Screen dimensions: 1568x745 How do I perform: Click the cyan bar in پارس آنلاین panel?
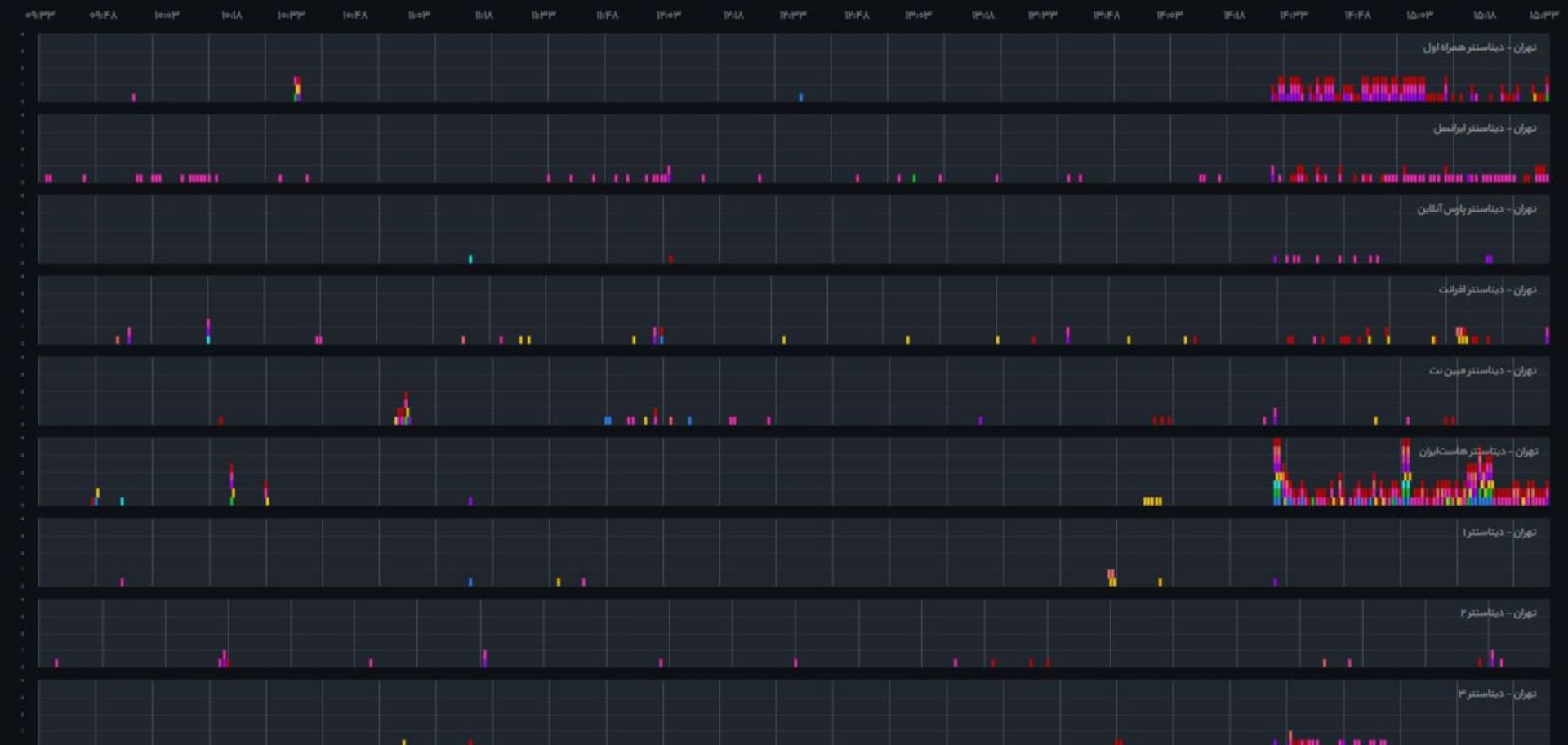coord(470,259)
